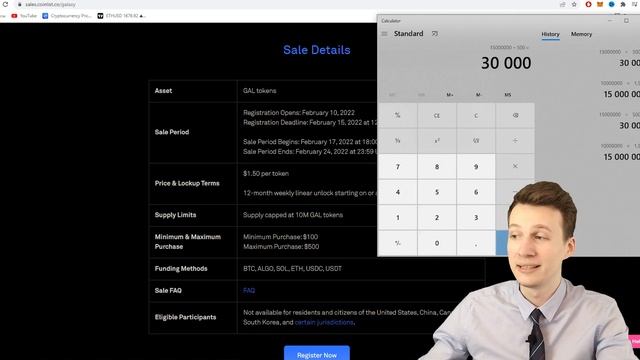Click the CE clear entry key
Screen dimensions: 640x360
pos(437,116)
